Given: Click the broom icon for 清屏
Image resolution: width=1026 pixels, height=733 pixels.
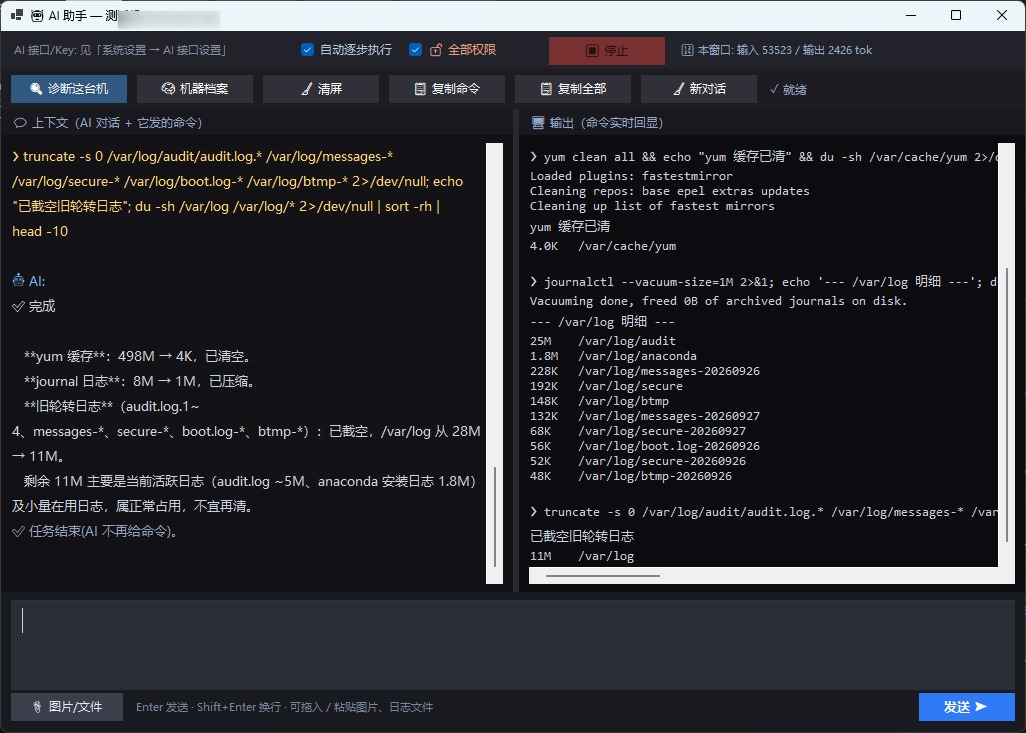Looking at the screenshot, I should 306,88.
